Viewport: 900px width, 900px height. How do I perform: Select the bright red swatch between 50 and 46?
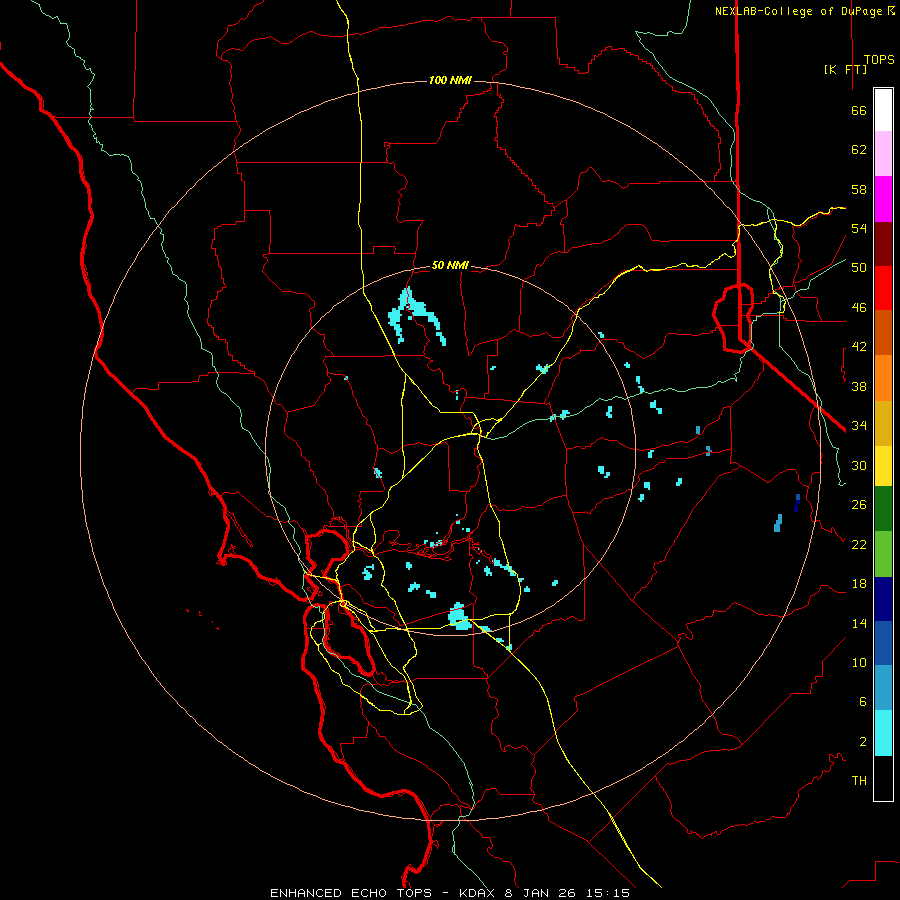coord(883,288)
